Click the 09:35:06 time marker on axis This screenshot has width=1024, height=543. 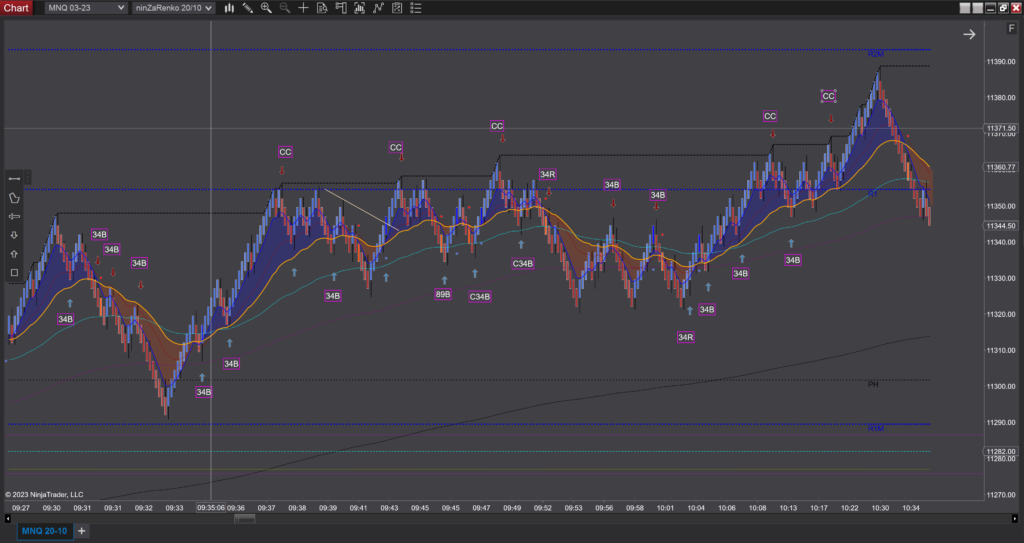pyautogui.click(x=211, y=508)
